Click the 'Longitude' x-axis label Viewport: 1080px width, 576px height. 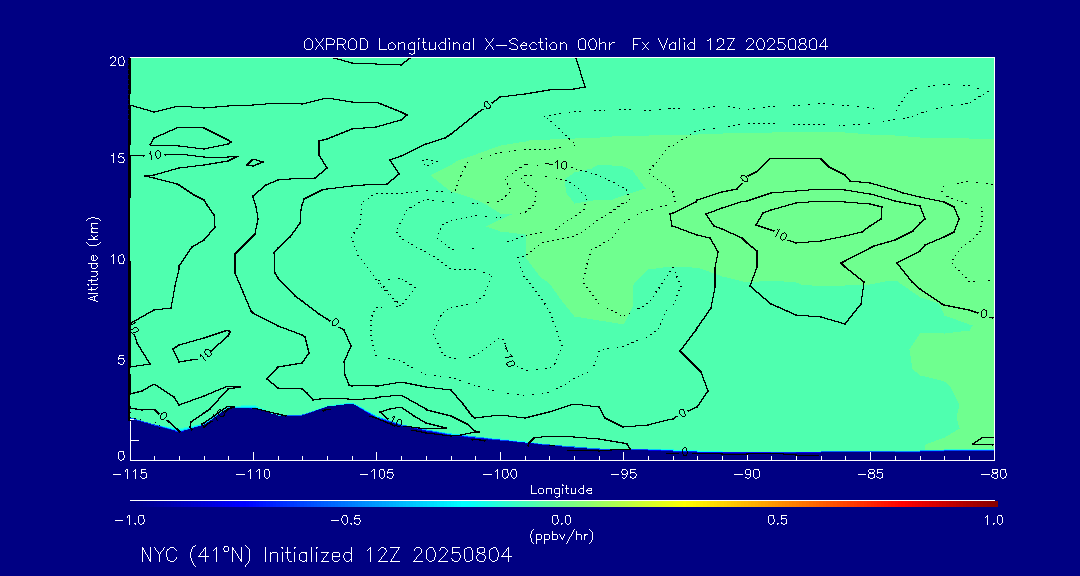(x=562, y=490)
